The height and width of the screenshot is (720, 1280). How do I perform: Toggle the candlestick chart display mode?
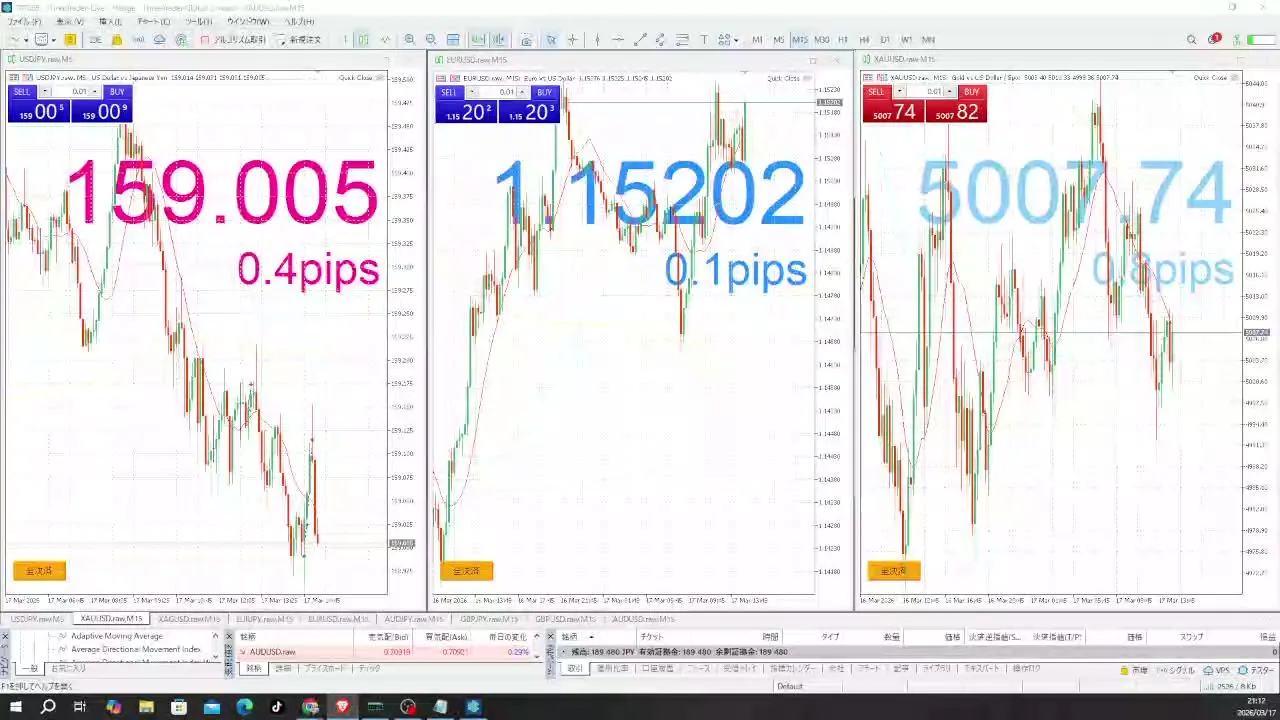pos(362,40)
